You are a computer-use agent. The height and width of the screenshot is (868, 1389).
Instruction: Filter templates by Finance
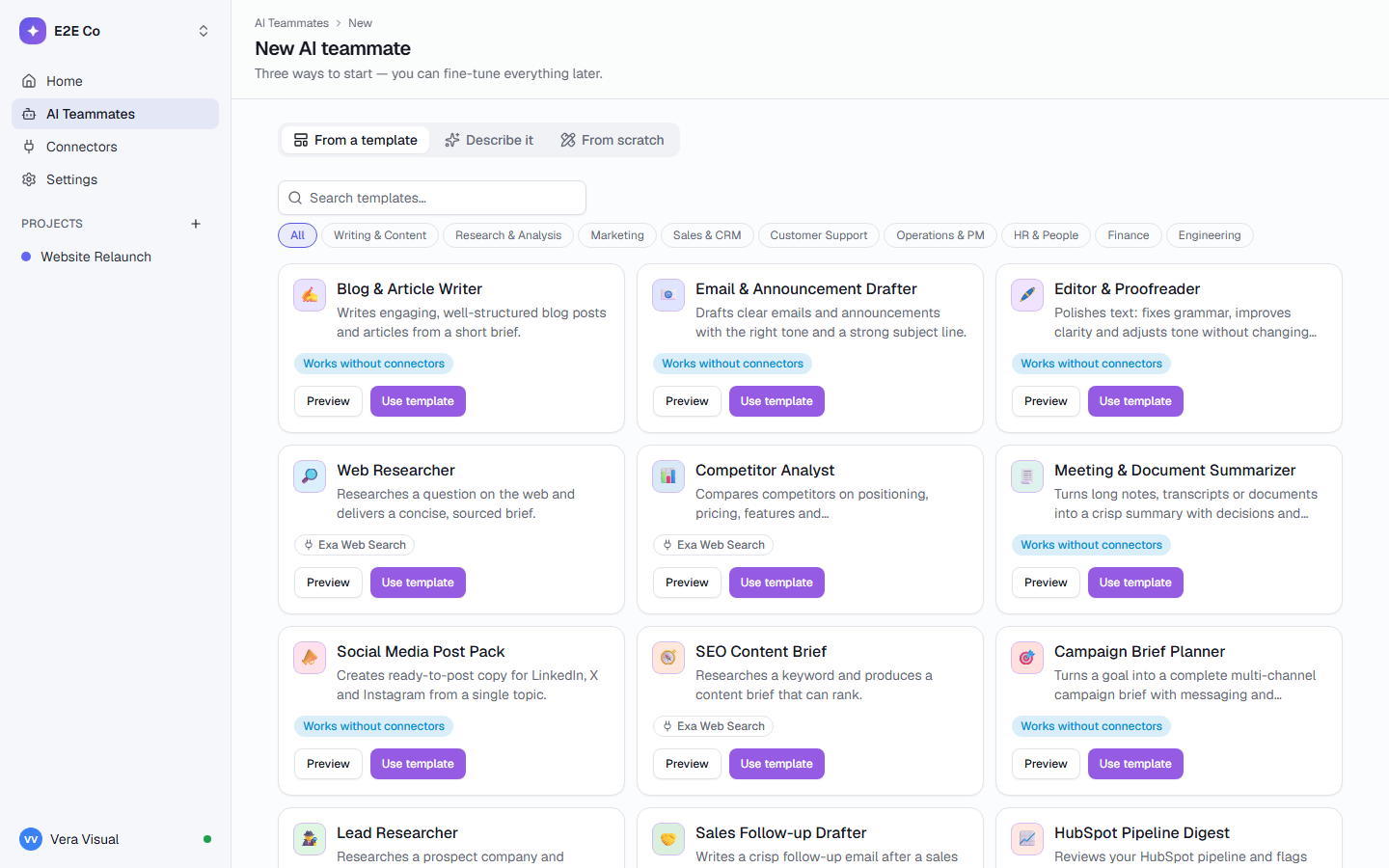click(x=1129, y=235)
